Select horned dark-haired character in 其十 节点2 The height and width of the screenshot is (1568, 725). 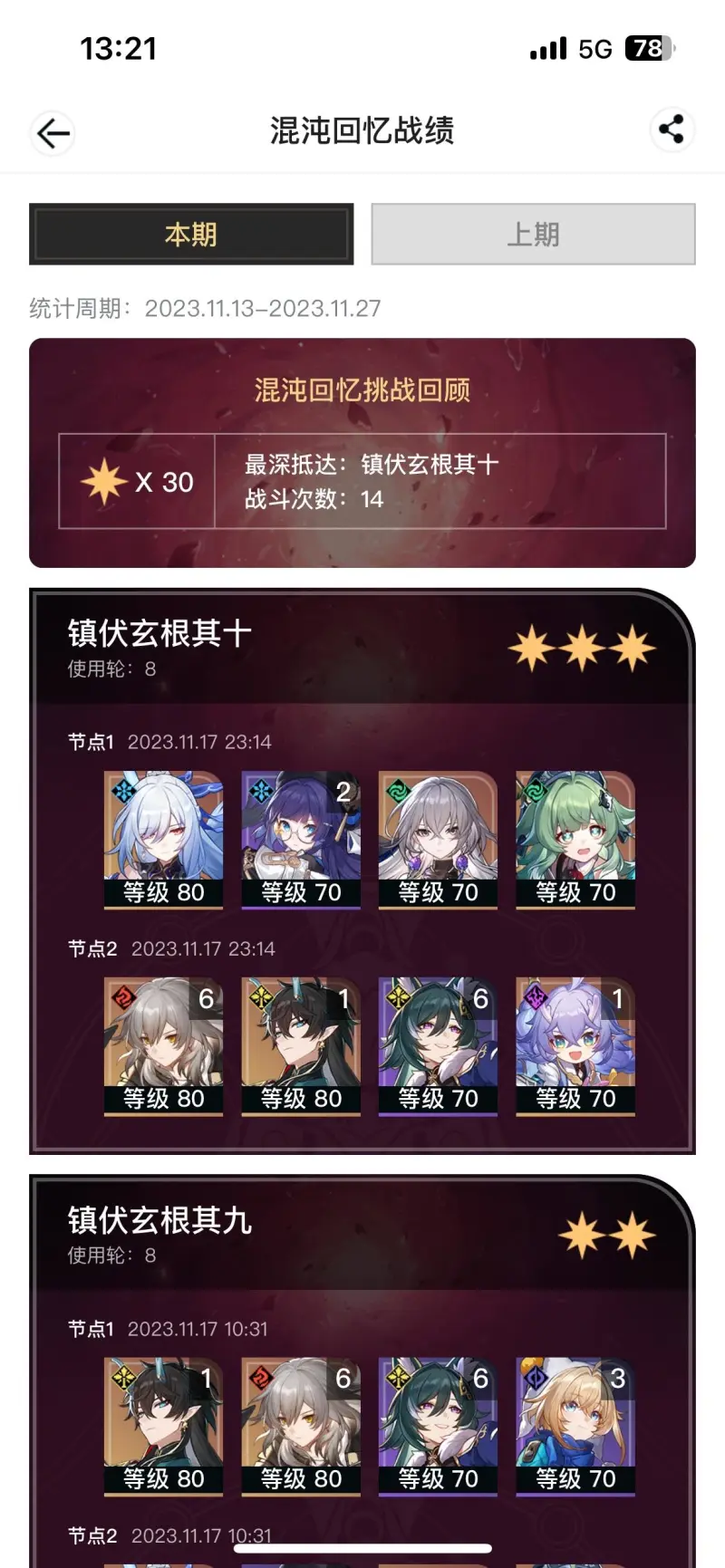[x=301, y=1046]
